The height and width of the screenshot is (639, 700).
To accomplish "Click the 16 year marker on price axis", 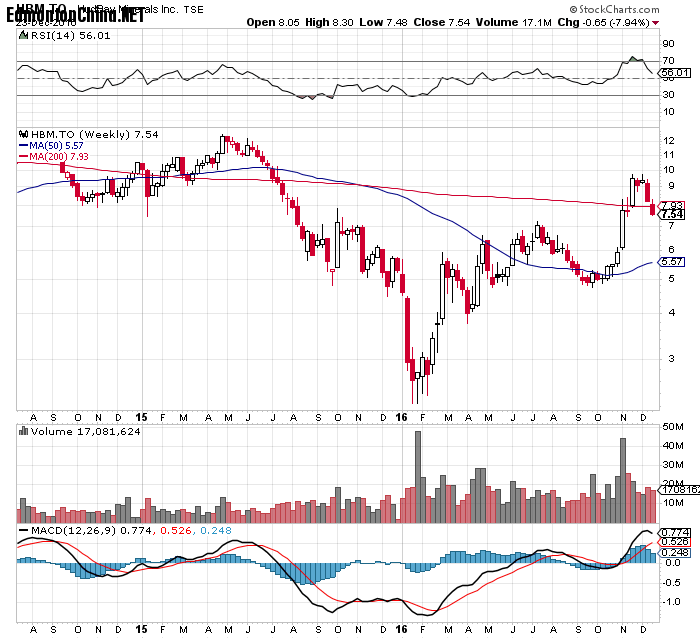I will coord(401,418).
